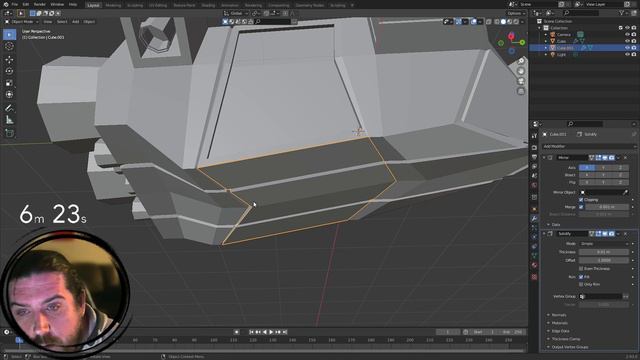Open the Global transform orientation dropdown
The height and width of the screenshot is (360, 640).
point(236,13)
